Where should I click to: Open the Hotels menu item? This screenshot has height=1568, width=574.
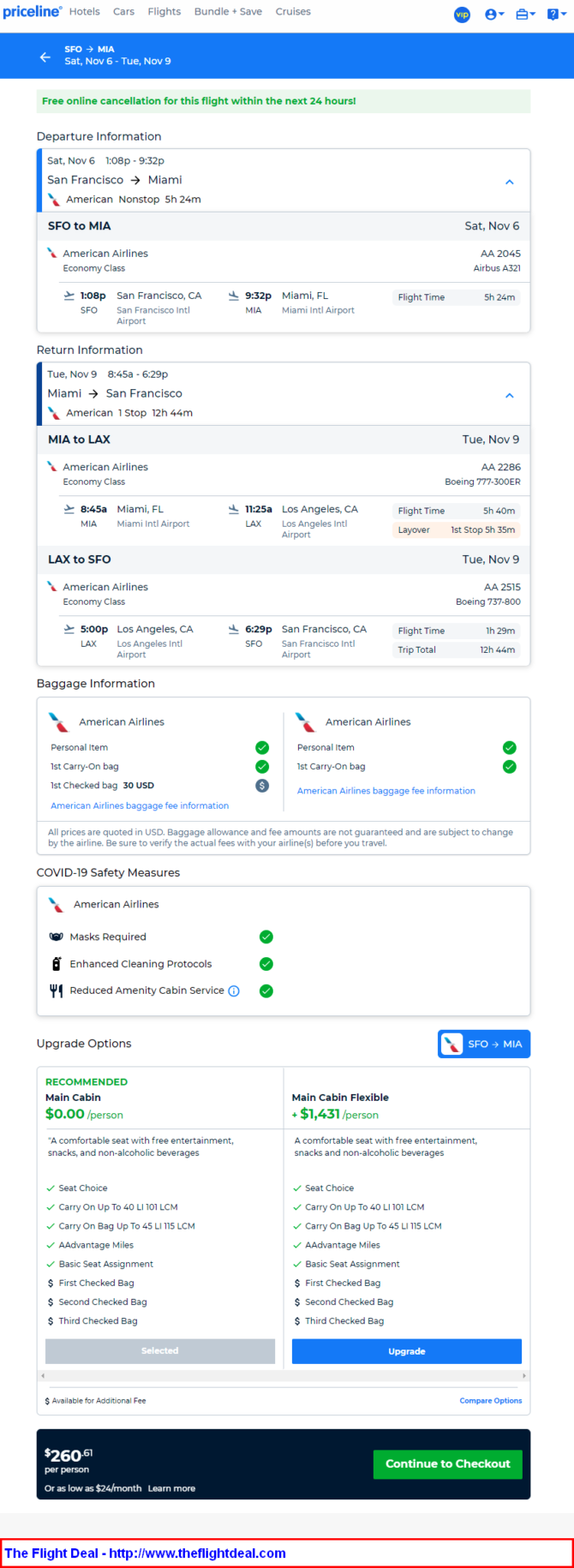pos(84,12)
